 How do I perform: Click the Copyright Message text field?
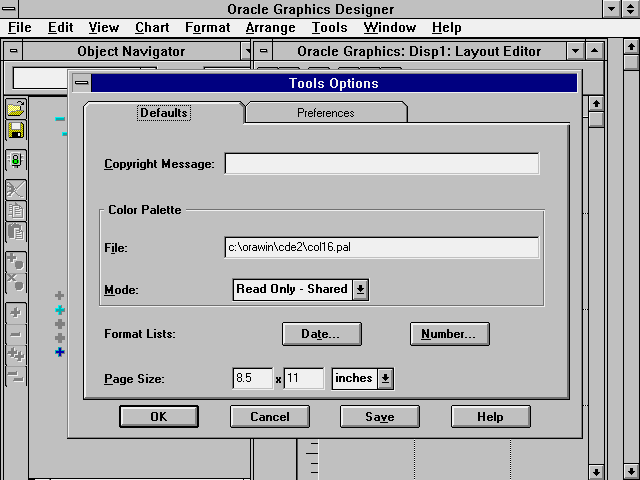(381, 164)
